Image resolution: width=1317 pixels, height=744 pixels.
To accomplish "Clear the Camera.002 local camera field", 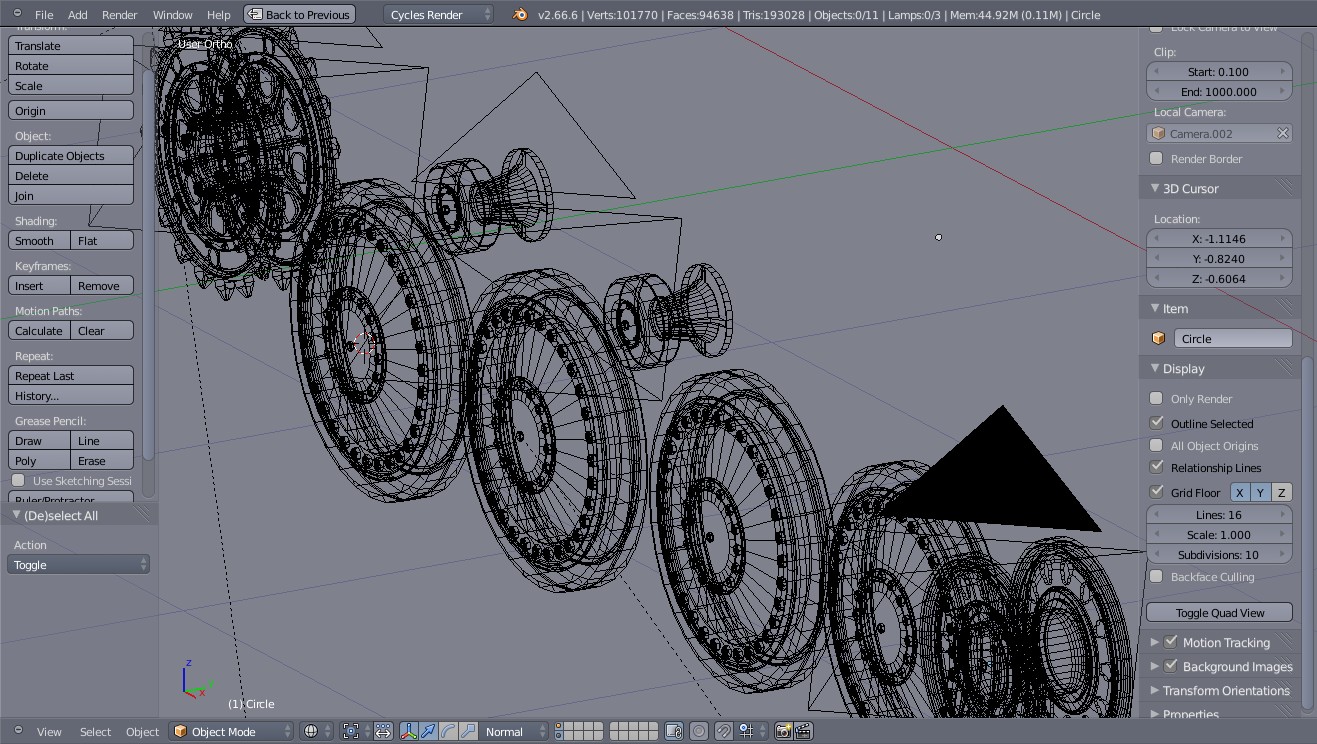I will [1283, 133].
